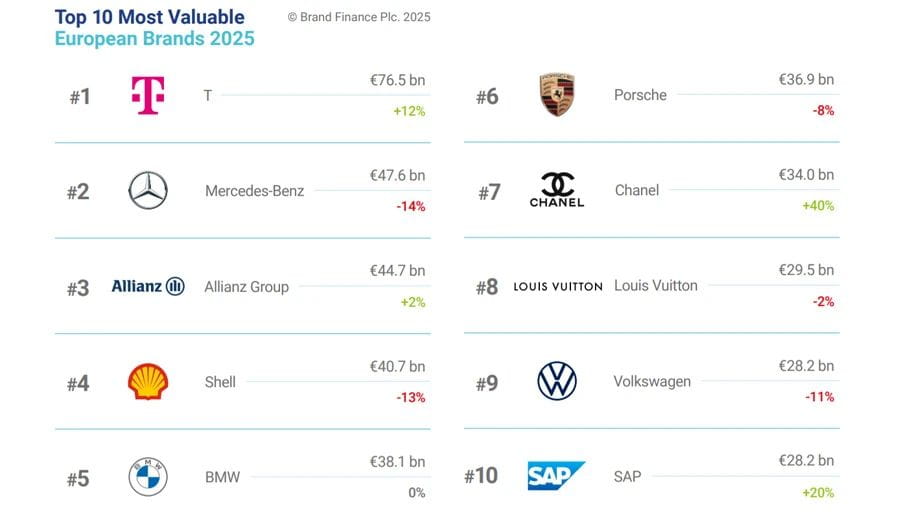Click the Porsche brand name

tap(640, 95)
